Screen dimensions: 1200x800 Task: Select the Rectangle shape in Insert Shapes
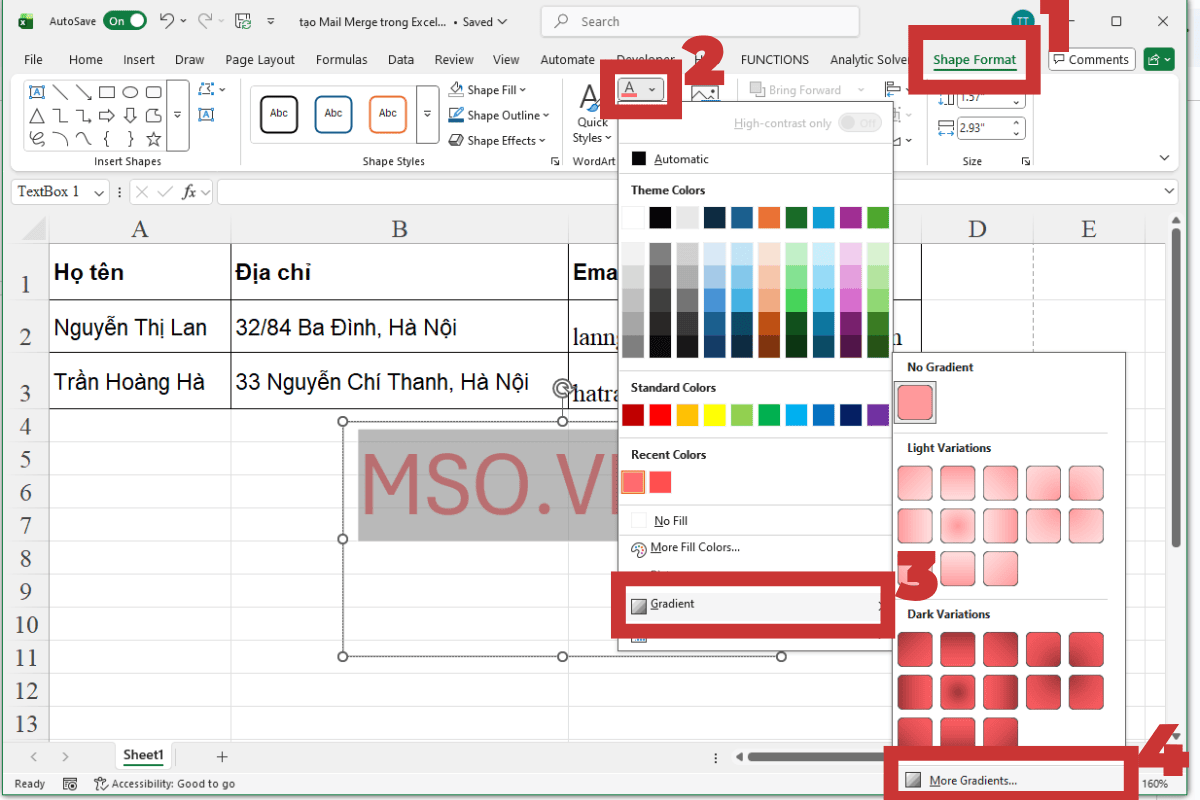click(107, 92)
